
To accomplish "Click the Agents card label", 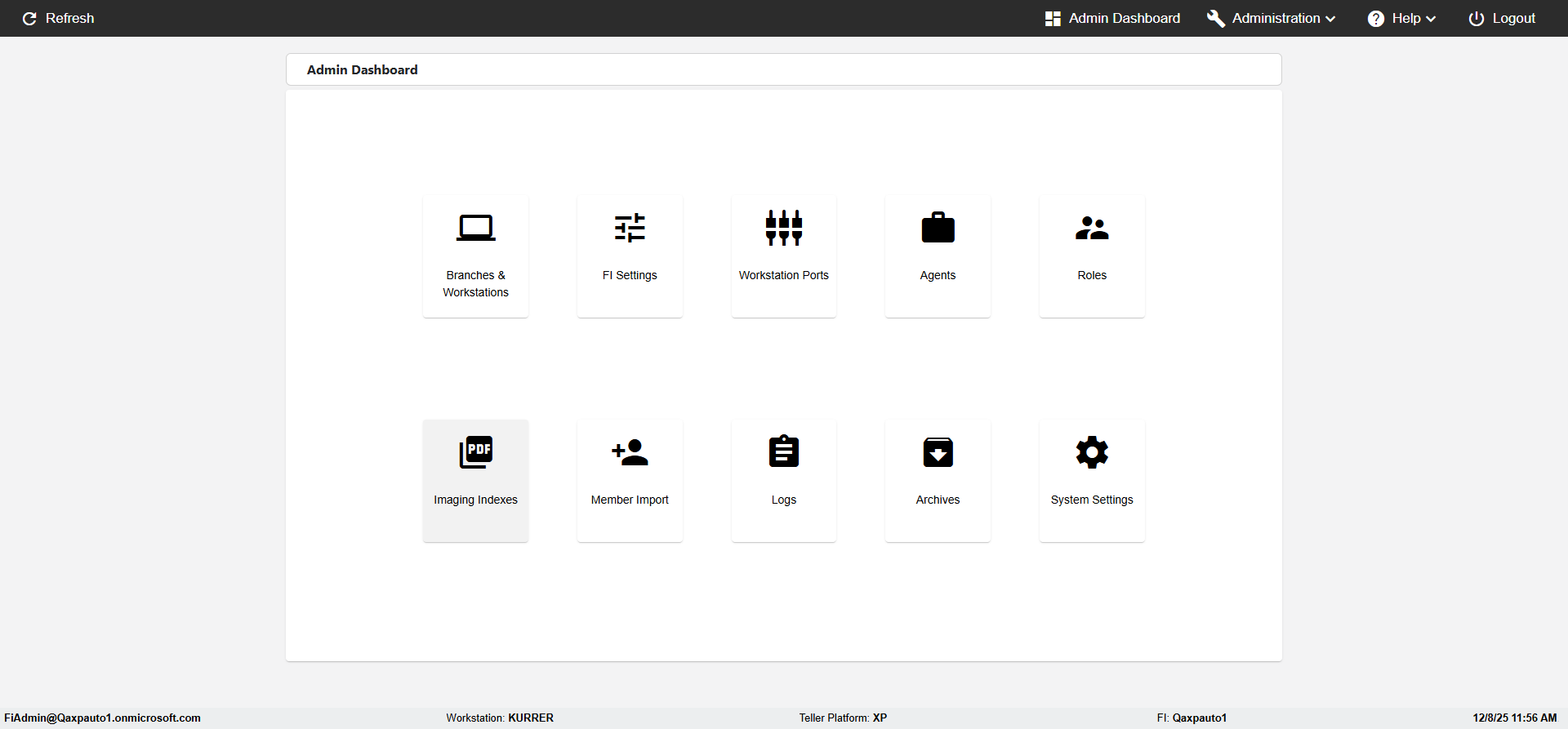I will pos(938,275).
